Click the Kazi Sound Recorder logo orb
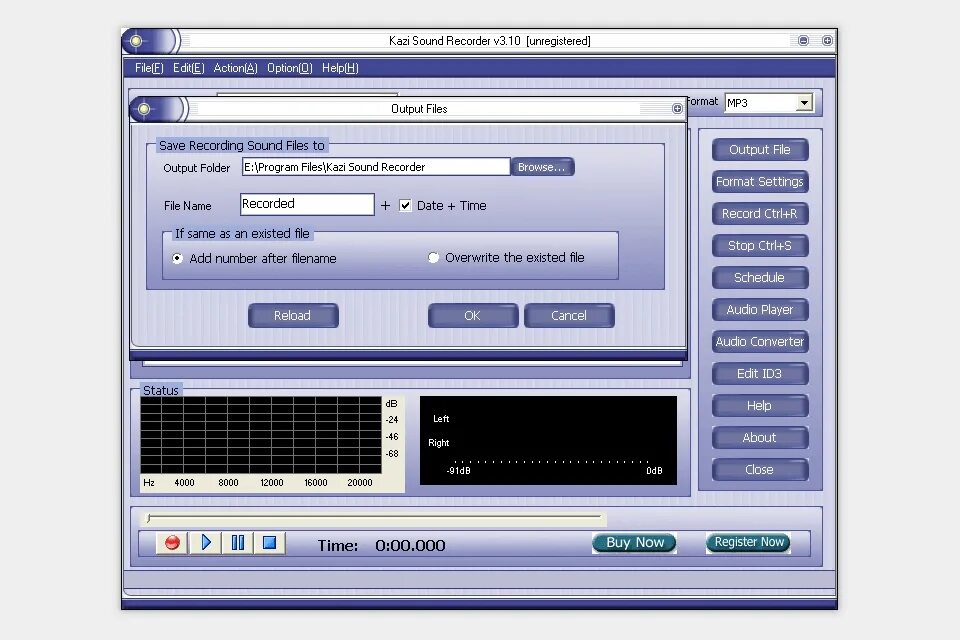This screenshot has height=640, width=960. (x=137, y=41)
